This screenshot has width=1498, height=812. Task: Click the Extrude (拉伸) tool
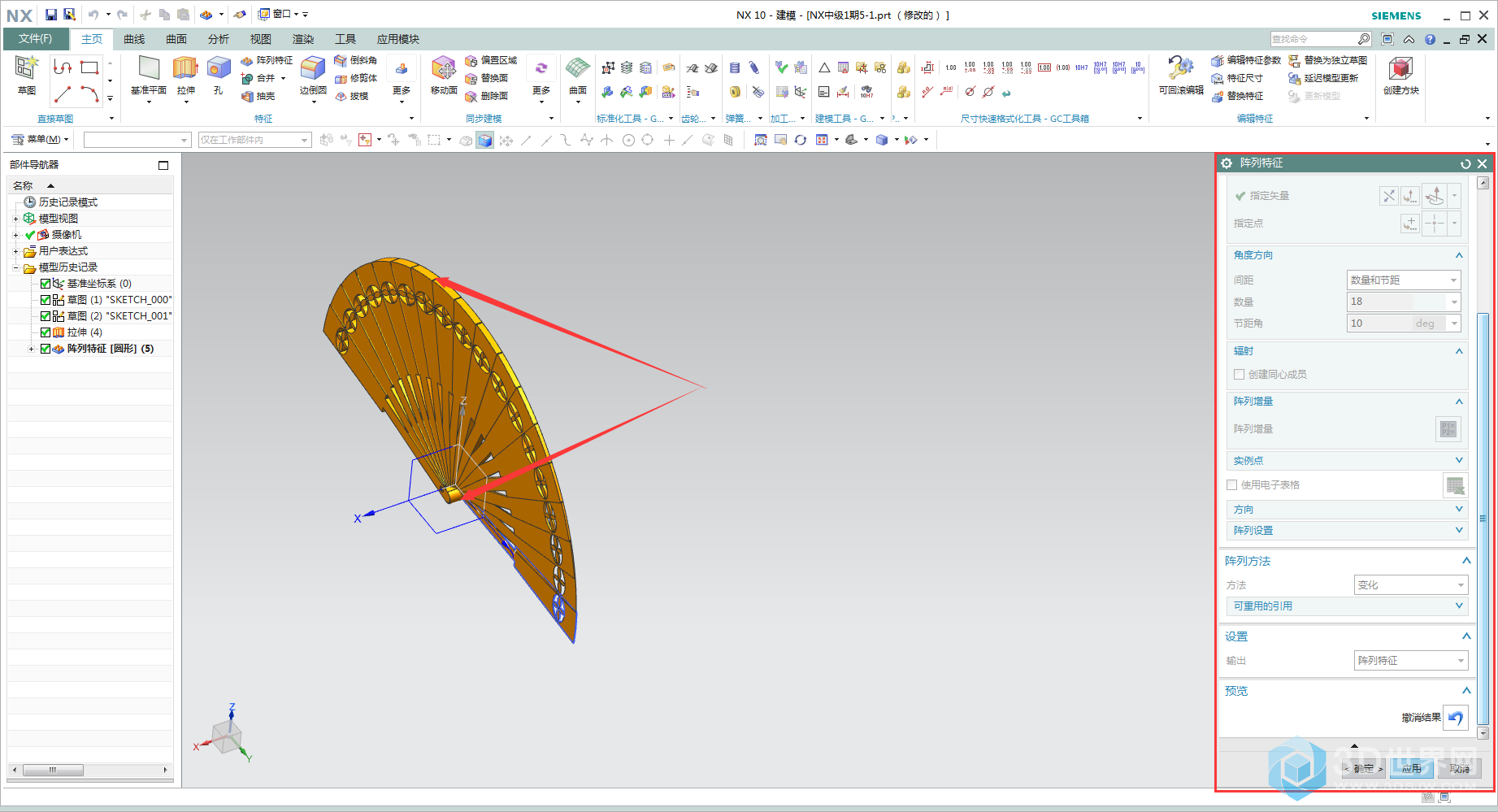[186, 75]
